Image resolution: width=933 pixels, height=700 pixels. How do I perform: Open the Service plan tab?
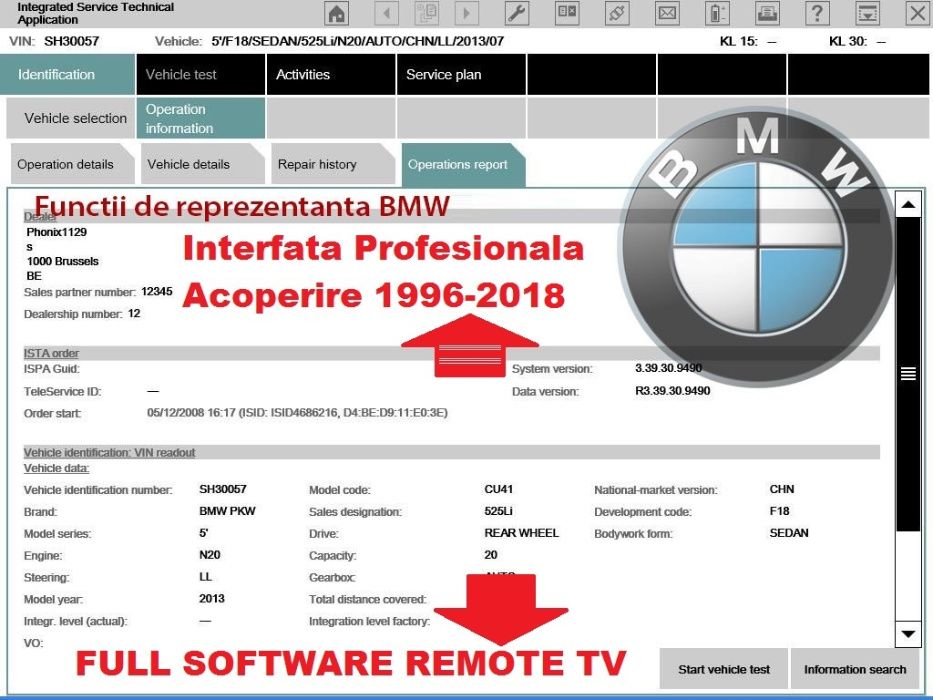tap(461, 74)
